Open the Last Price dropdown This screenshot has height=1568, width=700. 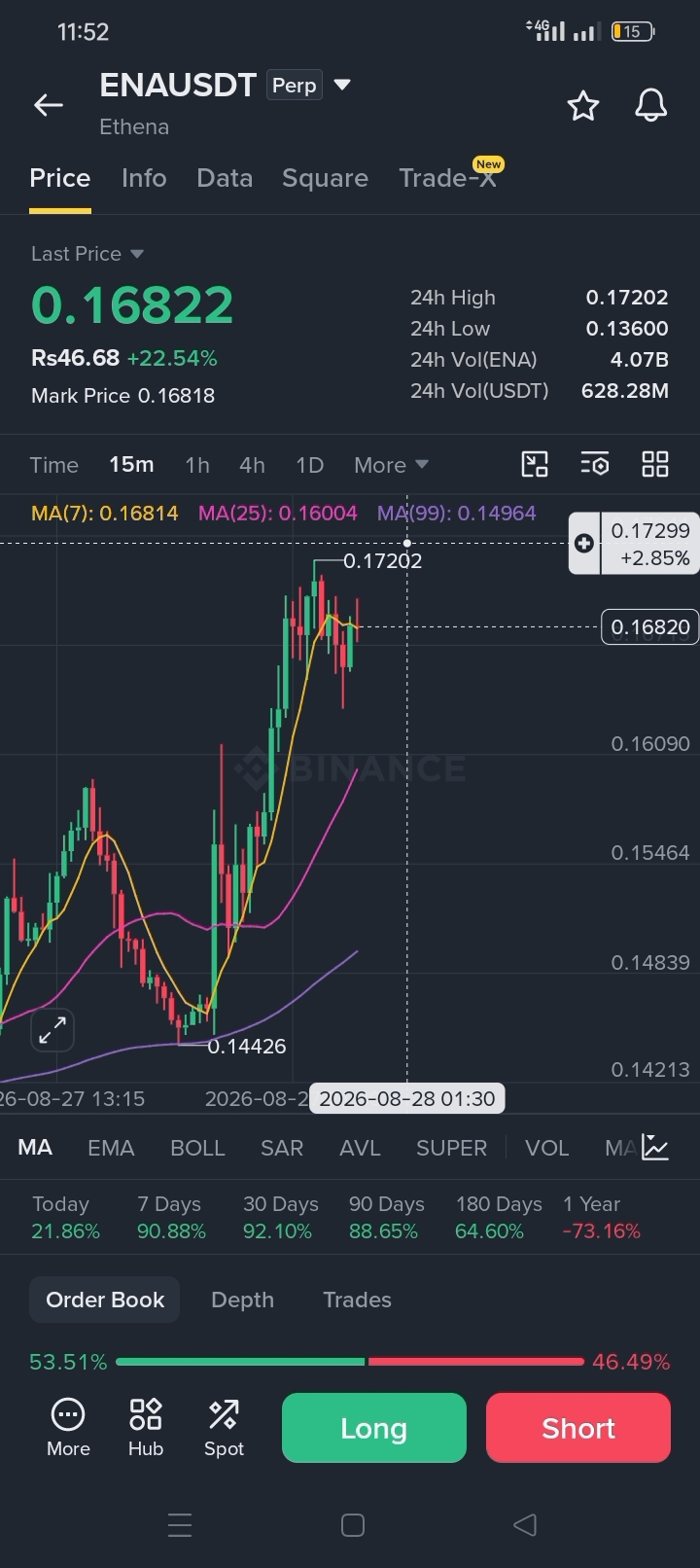(87, 254)
